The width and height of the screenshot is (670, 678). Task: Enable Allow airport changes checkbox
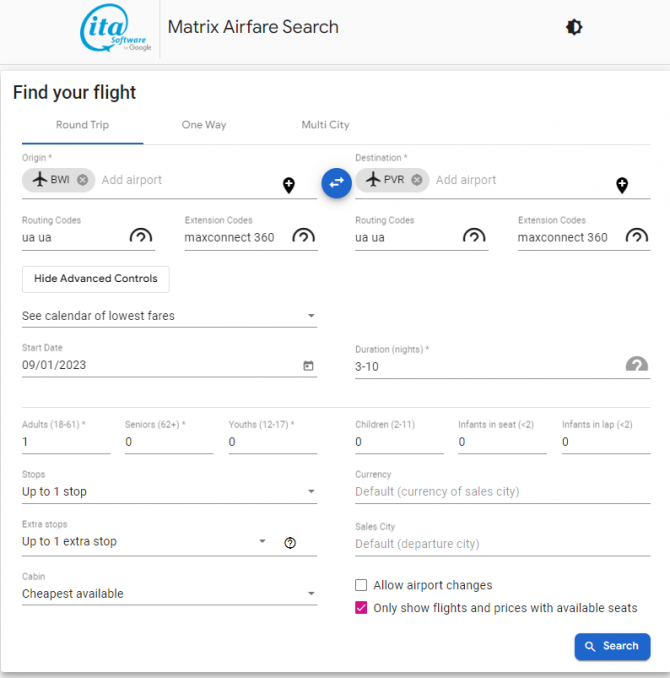click(361, 585)
